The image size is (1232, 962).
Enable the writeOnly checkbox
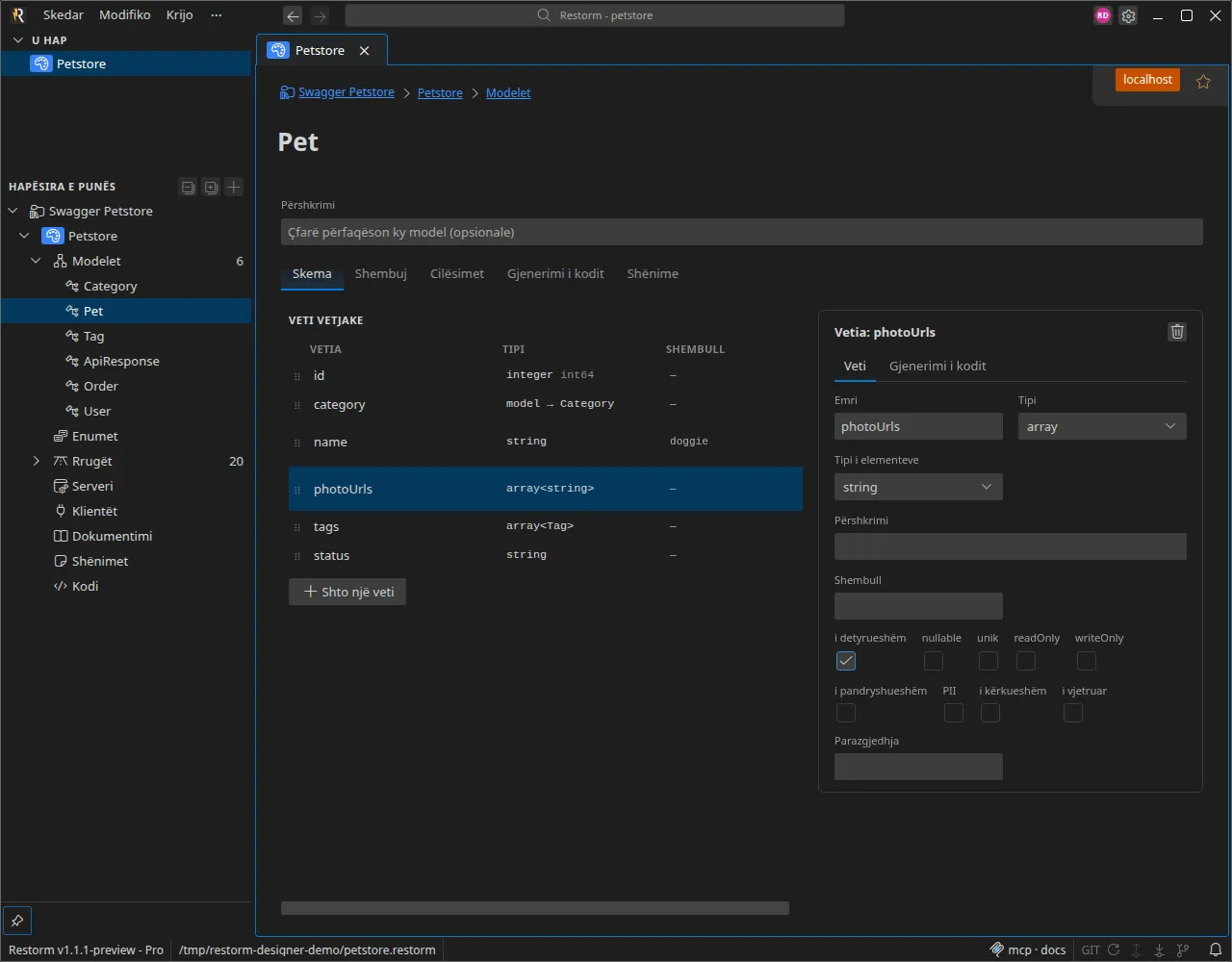(x=1087, y=661)
